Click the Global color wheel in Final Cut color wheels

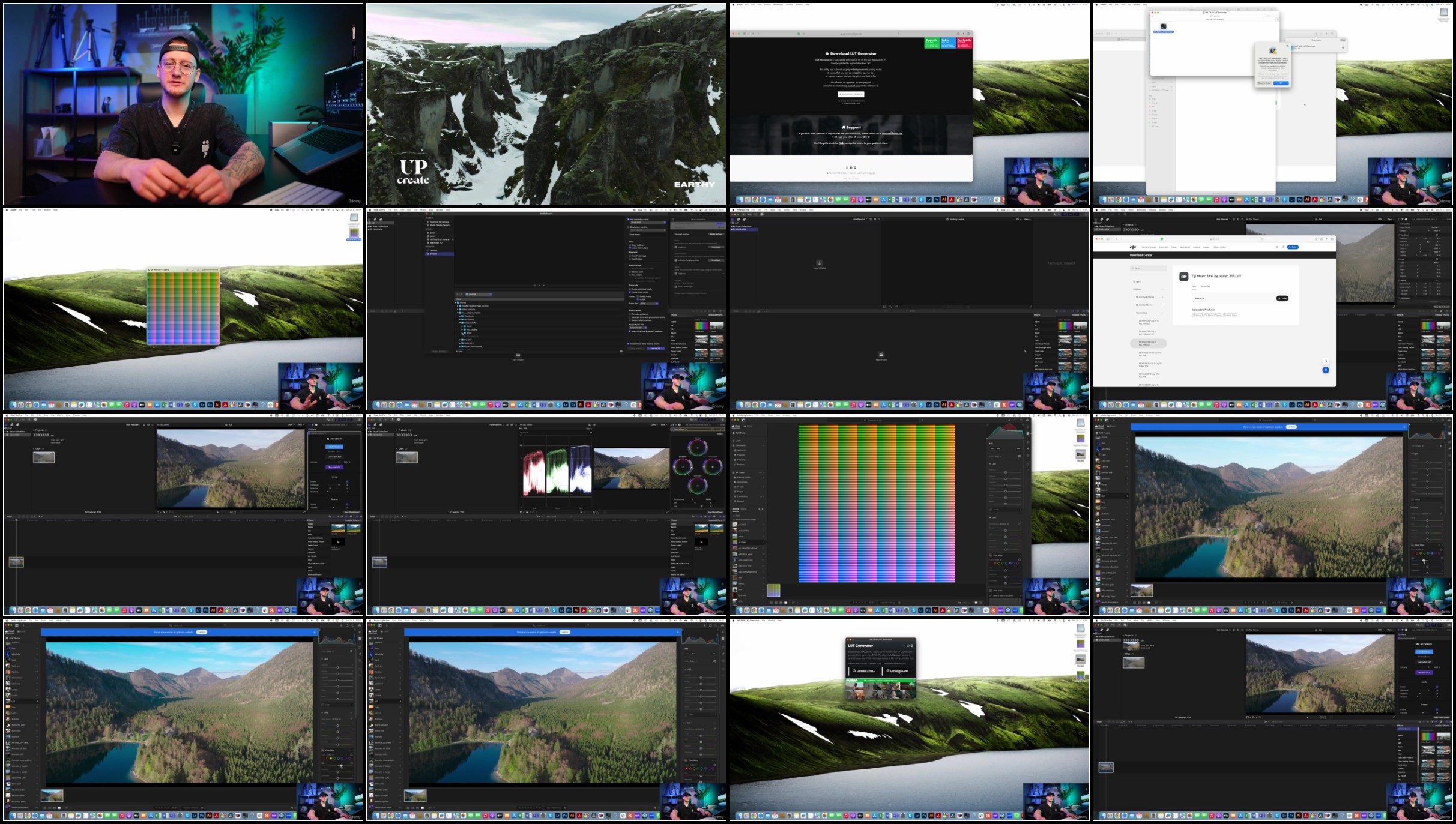coord(697,447)
